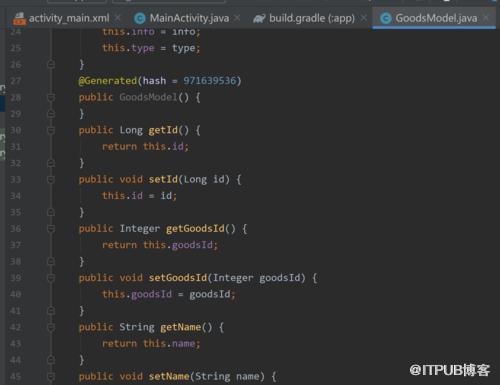Click the getGoodsId method name
The height and width of the screenshot is (385, 500).
click(x=195, y=229)
